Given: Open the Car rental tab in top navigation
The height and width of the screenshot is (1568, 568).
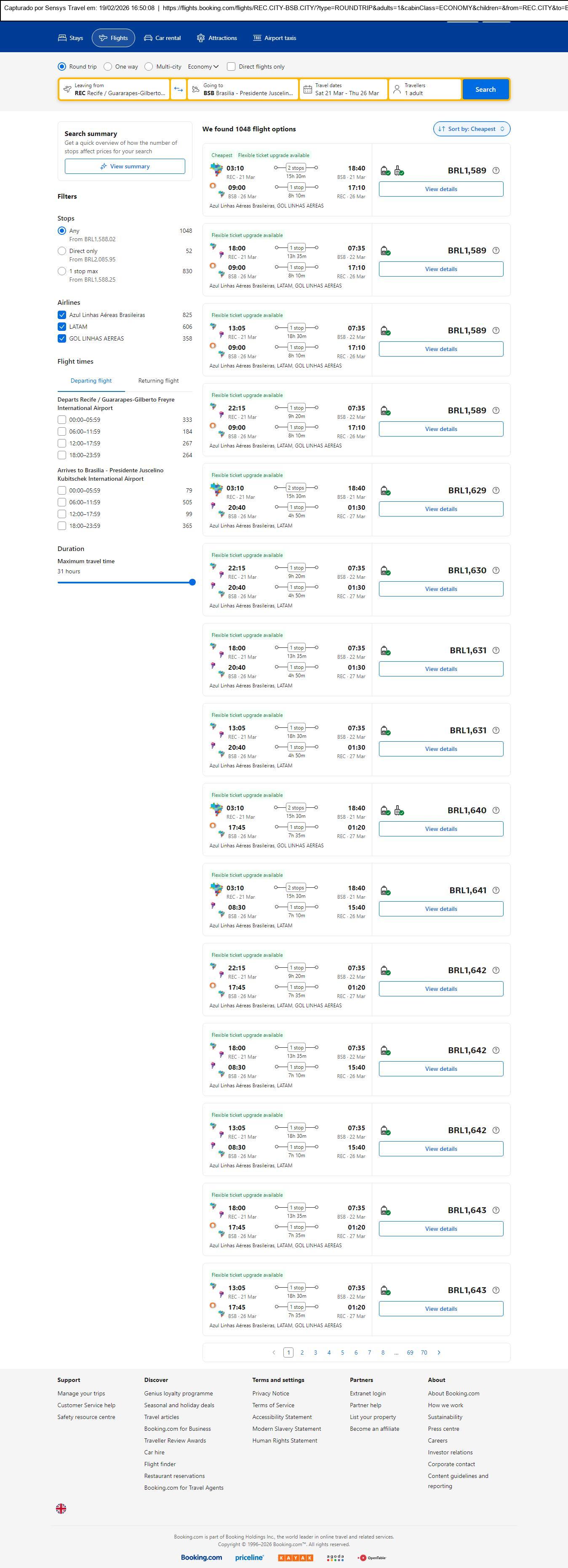Looking at the screenshot, I should 163,38.
